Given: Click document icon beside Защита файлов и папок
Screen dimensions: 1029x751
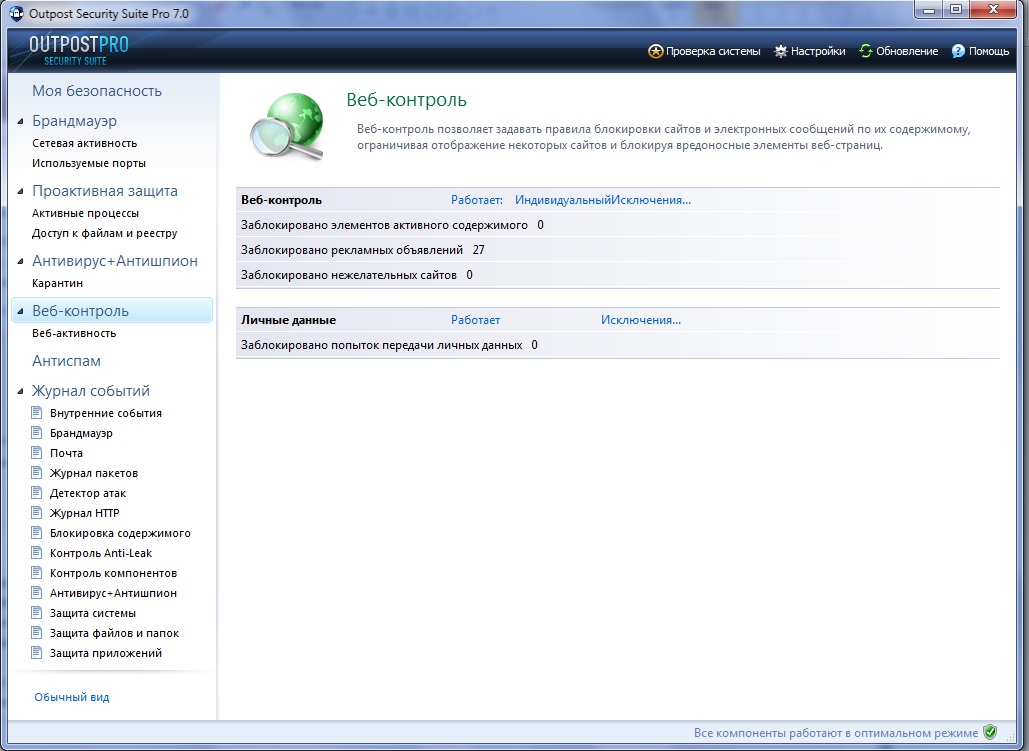Looking at the screenshot, I should pos(37,633).
